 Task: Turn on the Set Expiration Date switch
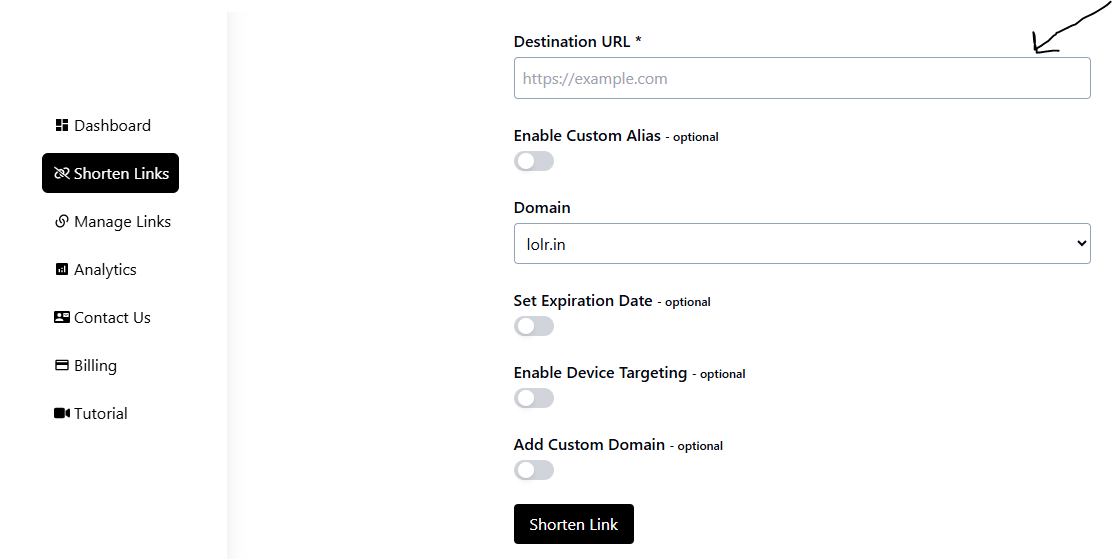pos(533,326)
